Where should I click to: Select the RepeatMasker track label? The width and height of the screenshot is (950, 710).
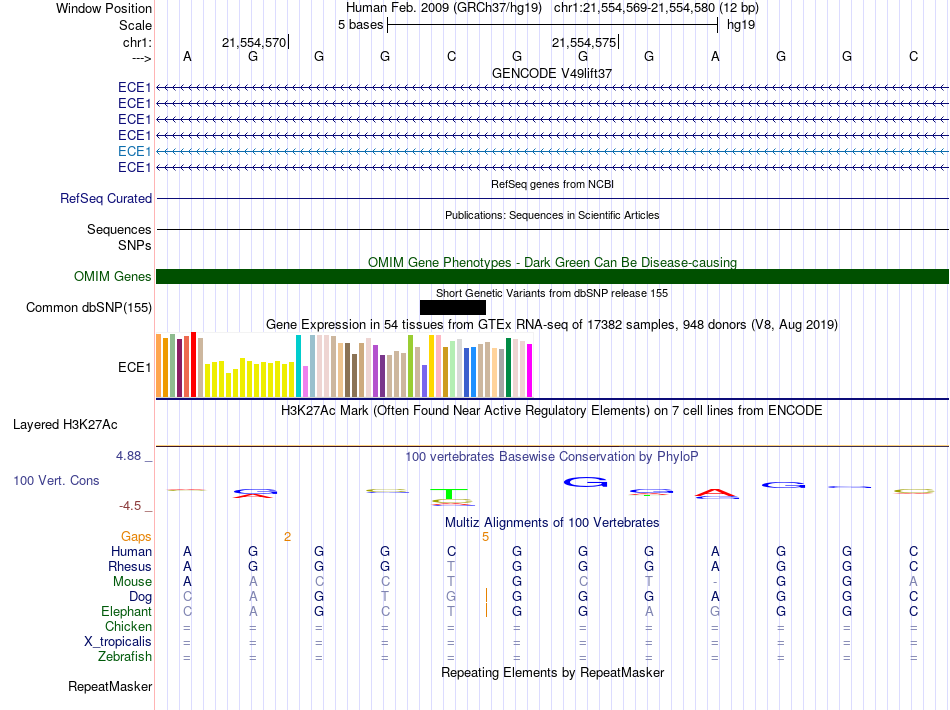[x=110, y=687]
